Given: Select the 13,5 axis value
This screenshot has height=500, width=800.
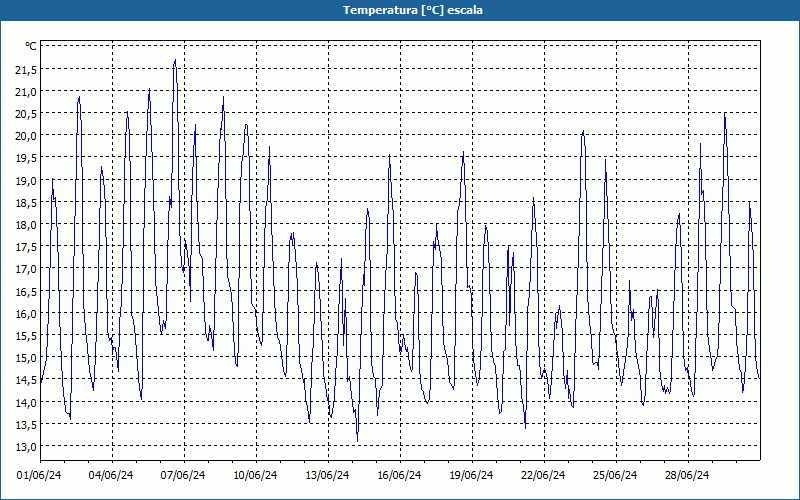Looking at the screenshot, I should pyautogui.click(x=26, y=424).
